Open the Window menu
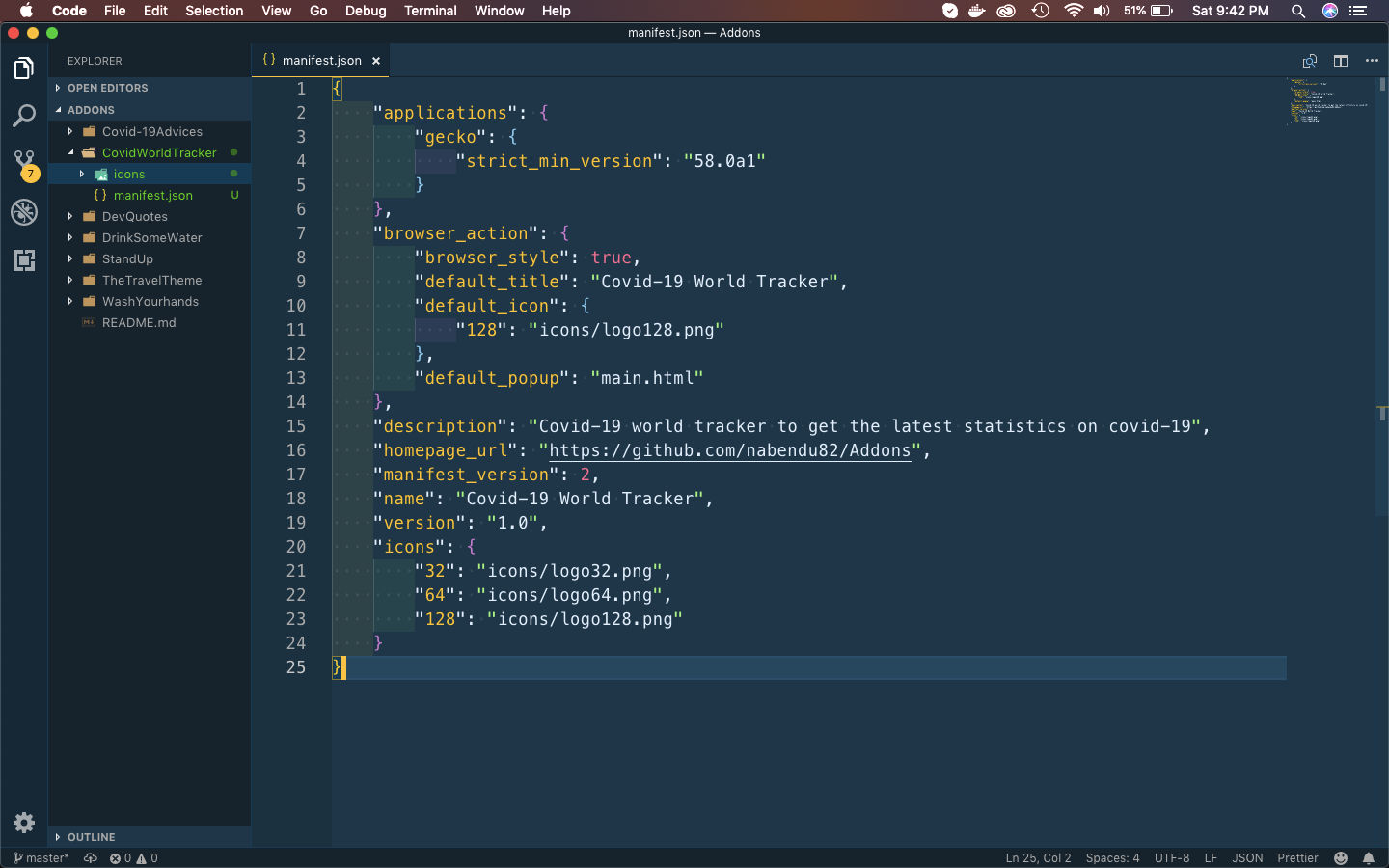1389x868 pixels. point(499,11)
